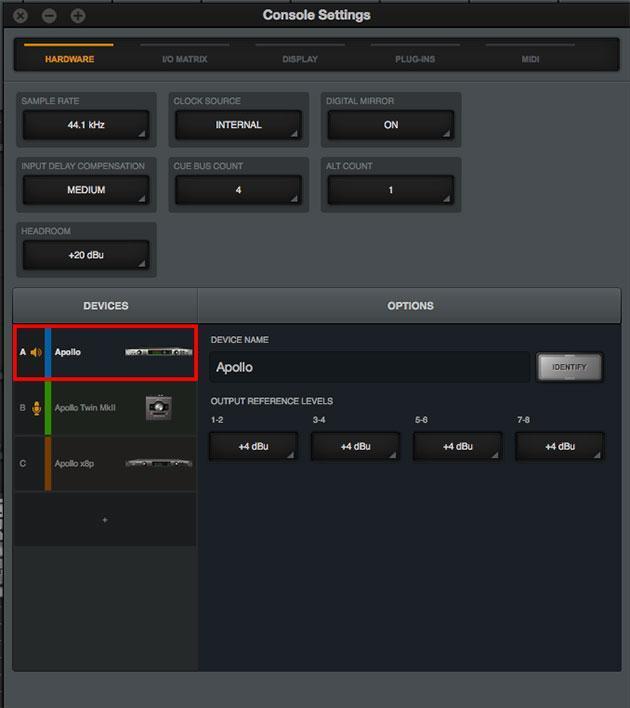
Task: Select the Apollo device row A
Action: tap(106, 353)
